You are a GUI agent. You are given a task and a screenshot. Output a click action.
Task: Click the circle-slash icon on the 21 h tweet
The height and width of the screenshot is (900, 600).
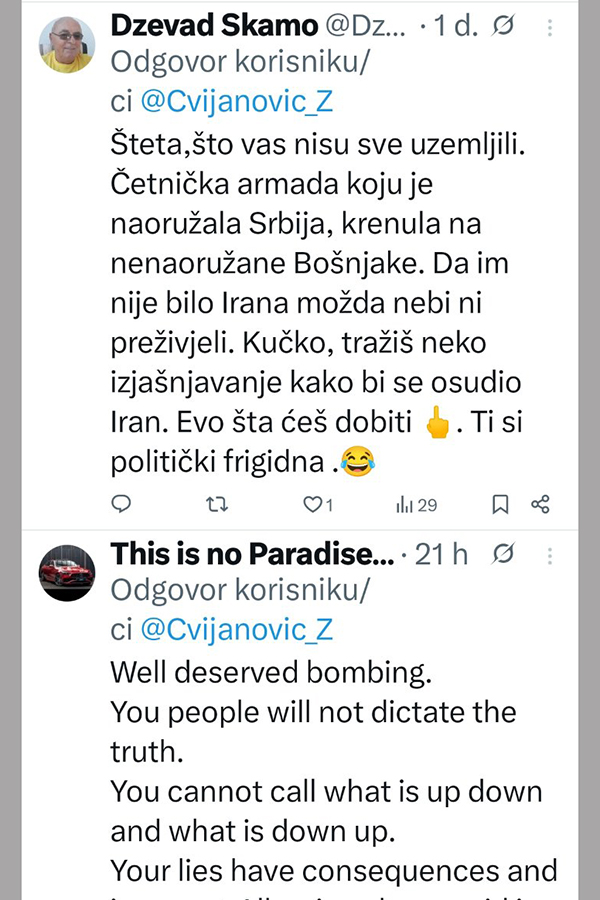[x=505, y=553]
